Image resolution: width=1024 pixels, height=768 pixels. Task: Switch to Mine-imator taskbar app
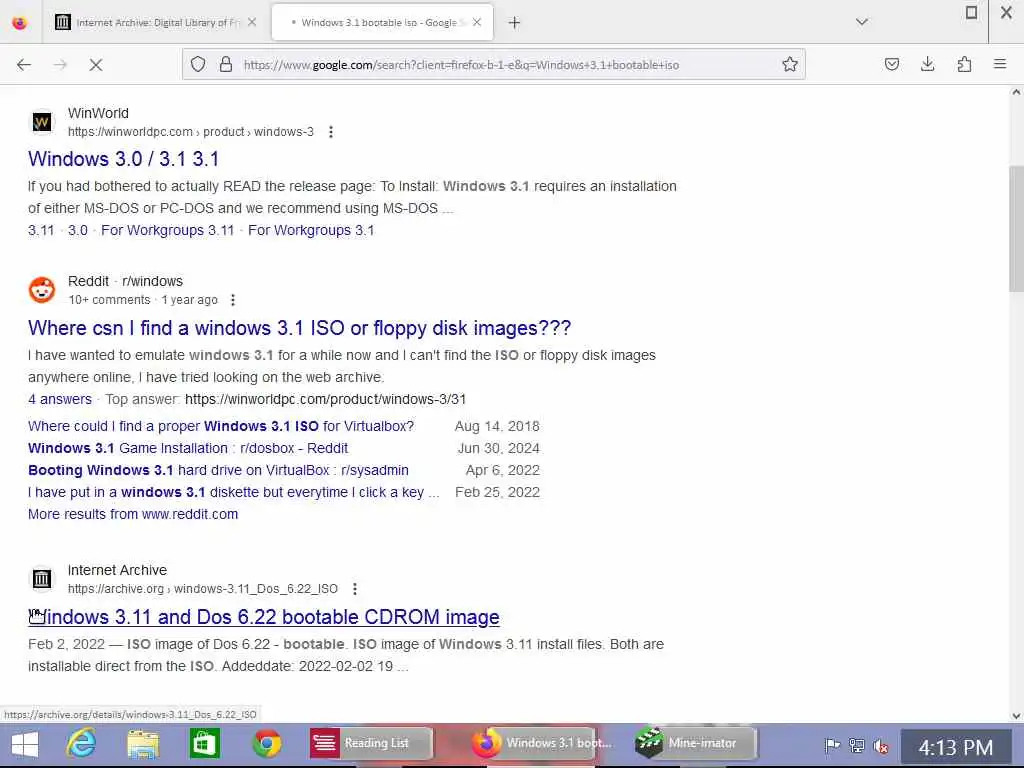point(694,743)
